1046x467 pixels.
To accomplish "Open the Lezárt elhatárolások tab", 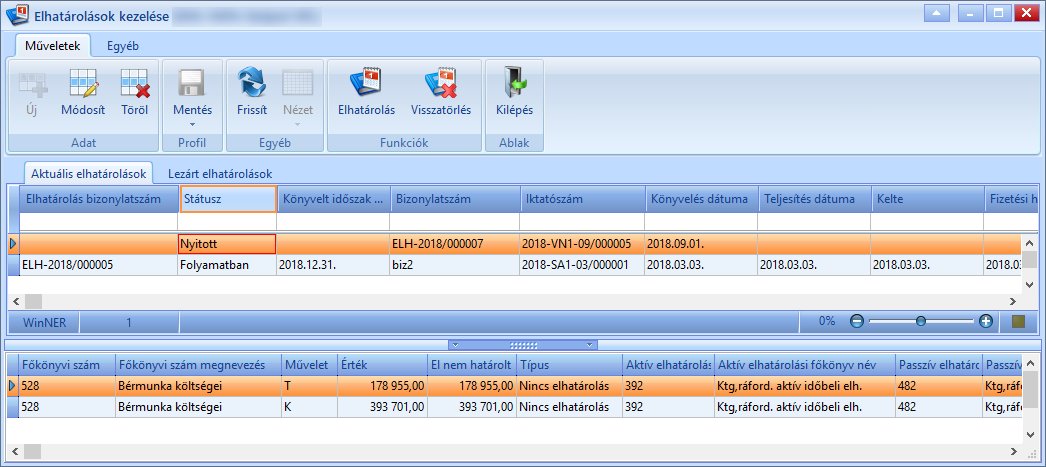I will pos(220,173).
